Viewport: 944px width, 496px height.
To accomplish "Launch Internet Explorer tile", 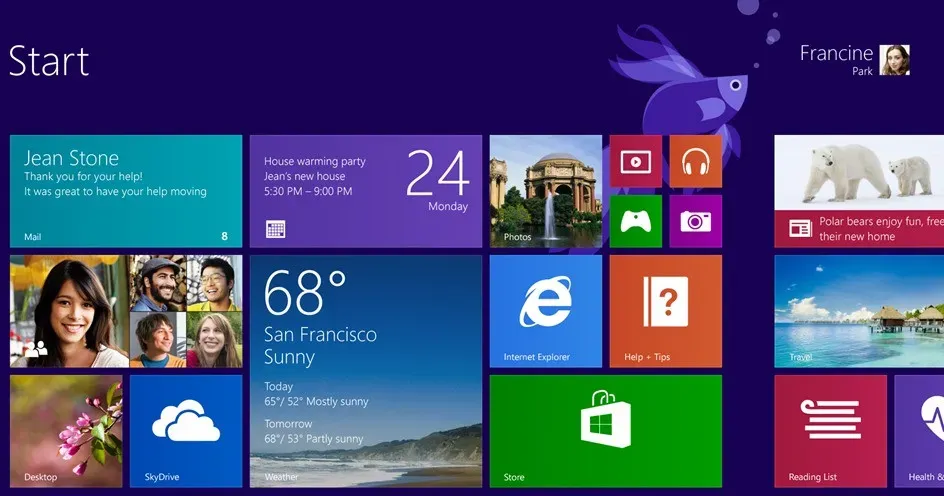I will 545,311.
